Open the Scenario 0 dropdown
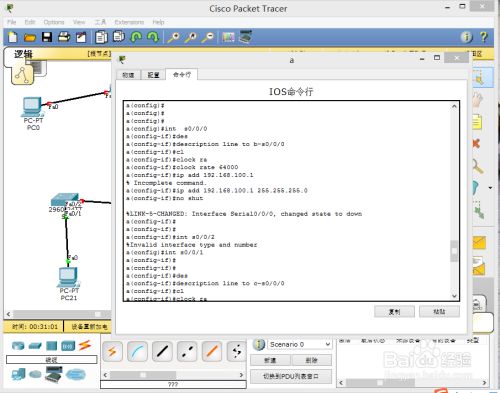Image resolution: width=500 pixels, height=393 pixels. click(300, 344)
